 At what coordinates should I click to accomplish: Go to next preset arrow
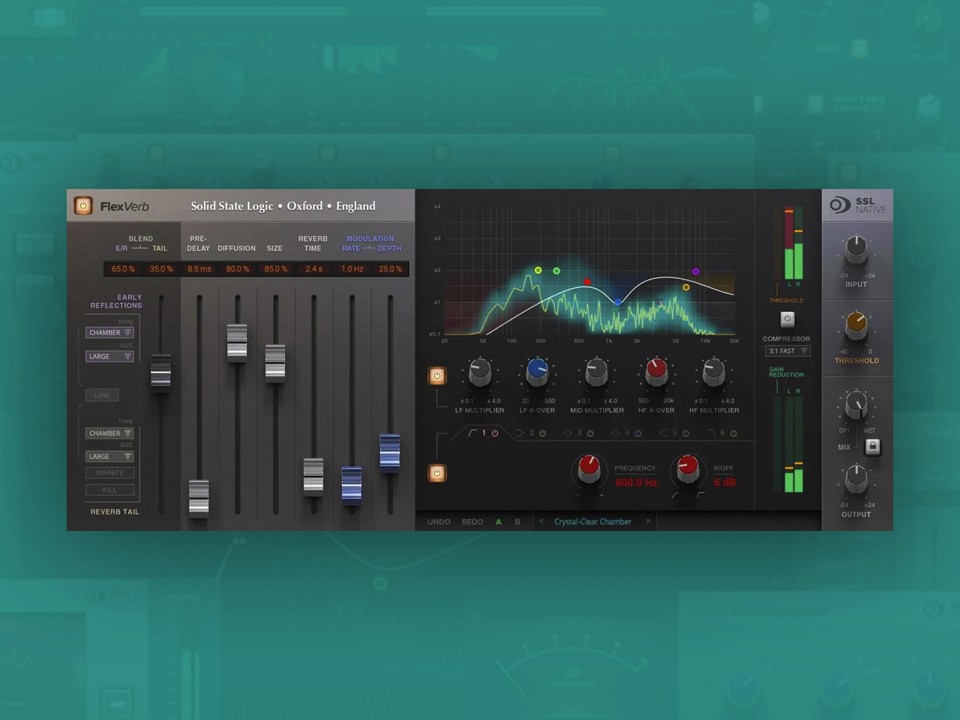648,522
